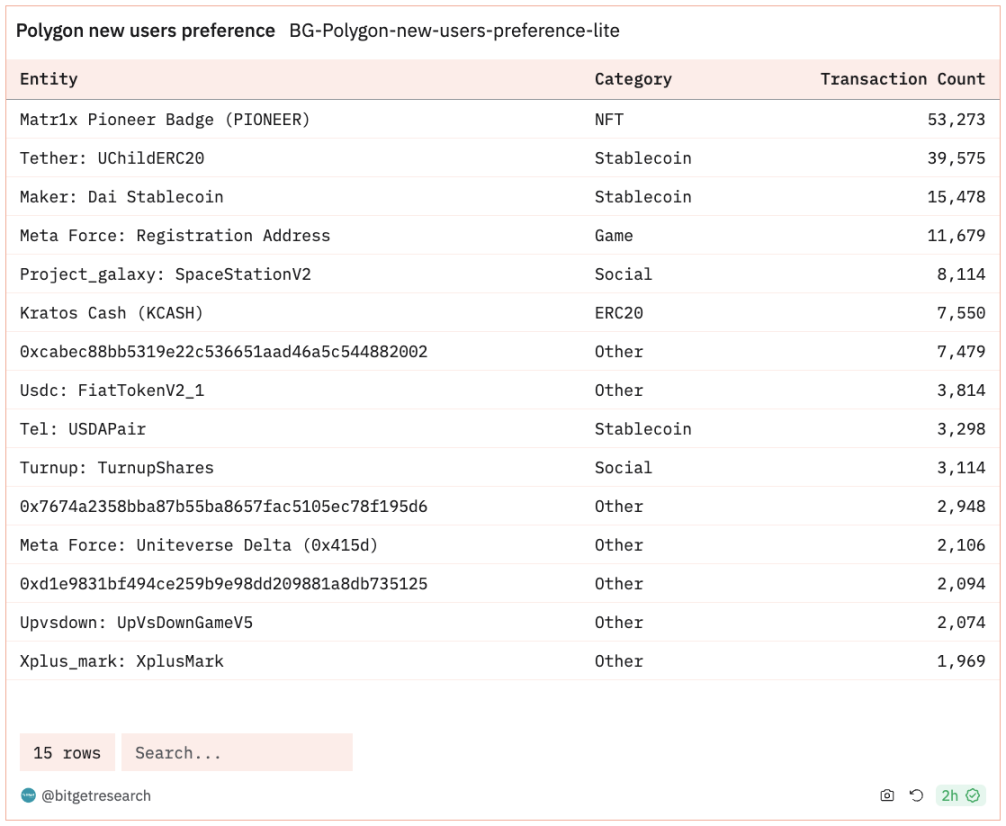Select Meta Force: Registration Address cell

point(175,236)
